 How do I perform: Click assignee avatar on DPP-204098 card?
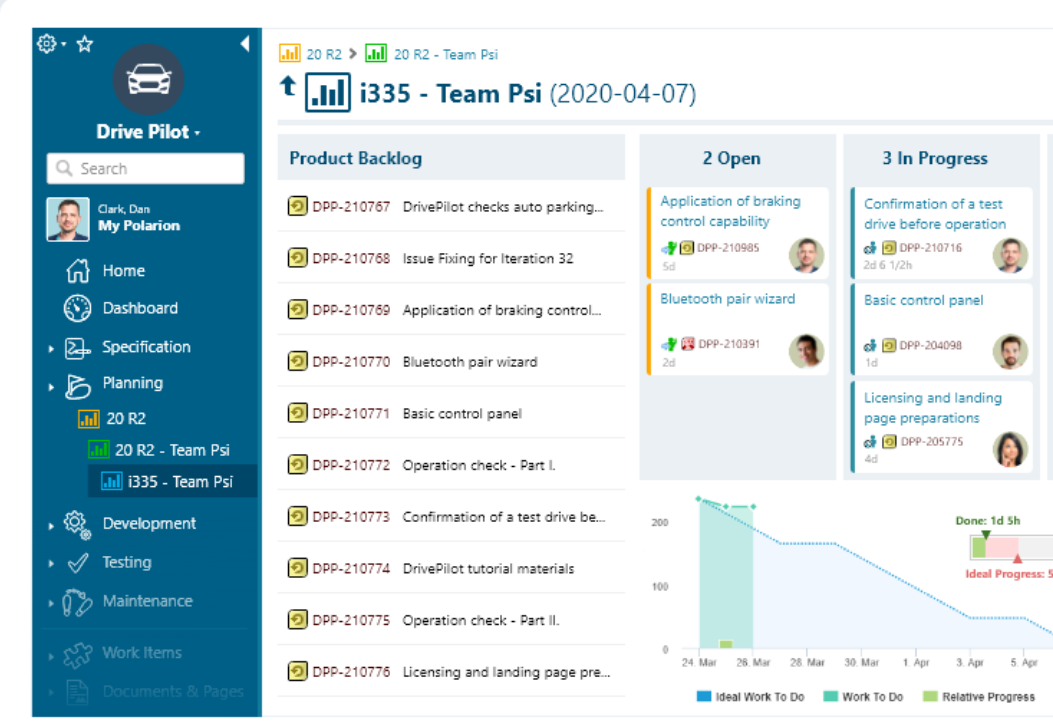tap(1010, 351)
